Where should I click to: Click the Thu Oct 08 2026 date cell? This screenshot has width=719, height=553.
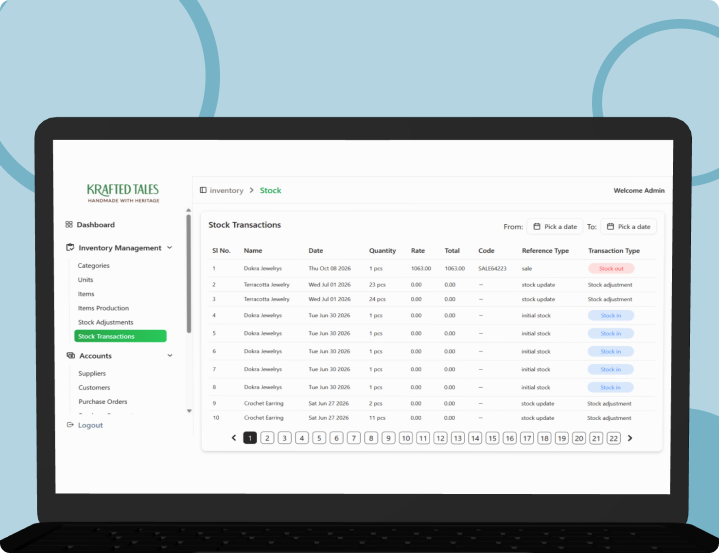(x=329, y=268)
